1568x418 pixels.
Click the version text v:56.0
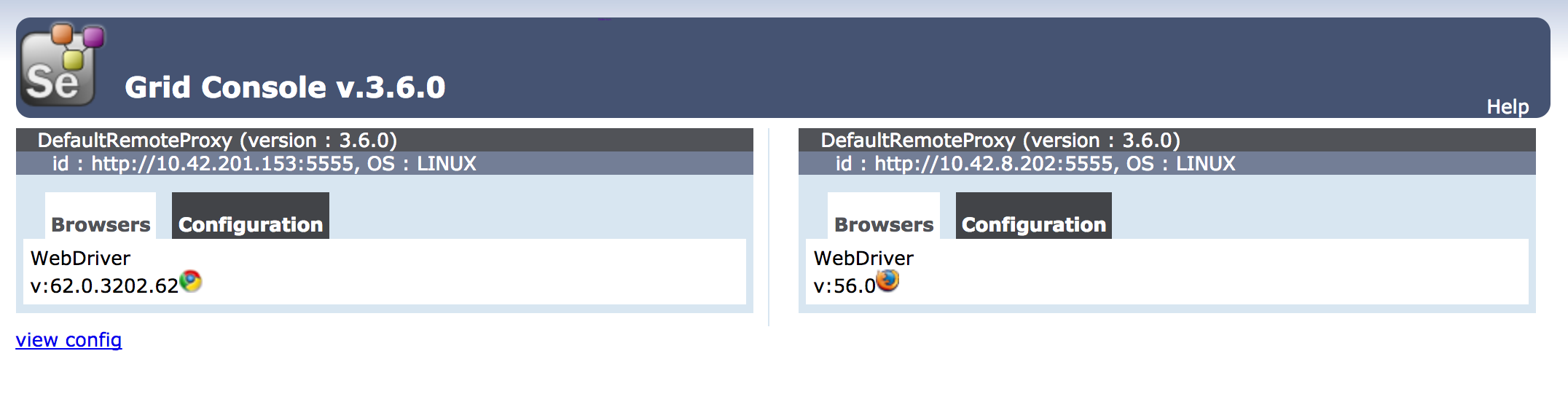844,285
